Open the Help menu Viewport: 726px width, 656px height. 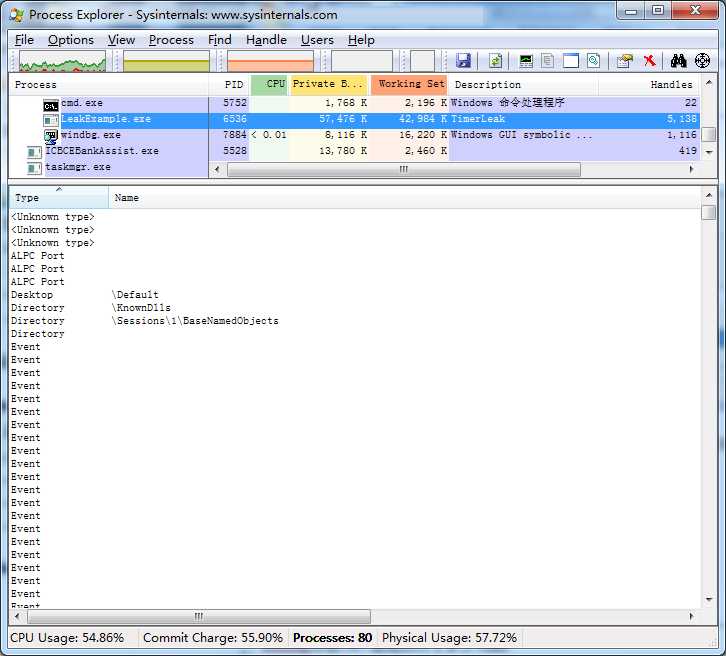coord(361,40)
